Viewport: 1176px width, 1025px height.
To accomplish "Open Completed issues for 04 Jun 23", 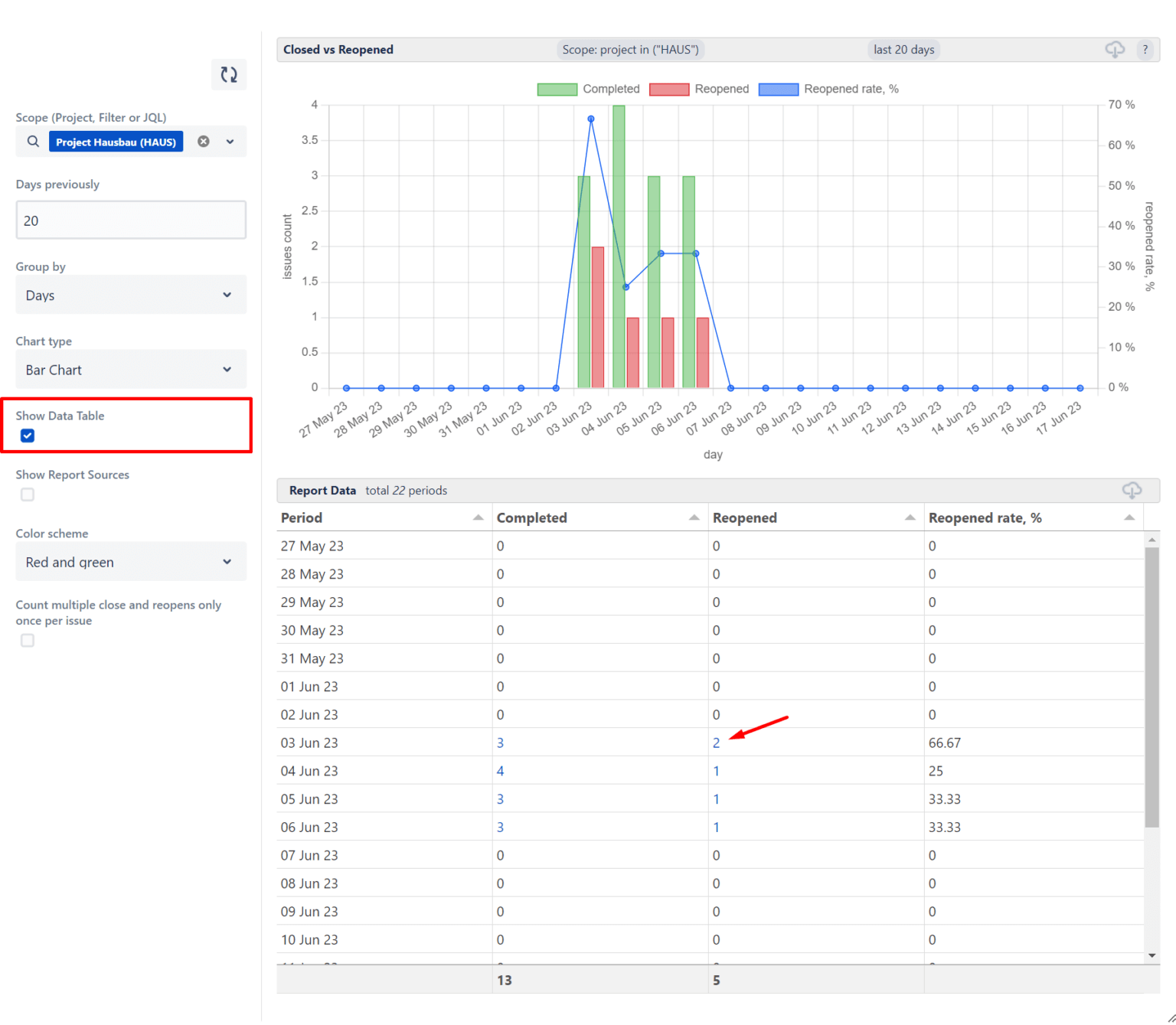I will [500, 771].
